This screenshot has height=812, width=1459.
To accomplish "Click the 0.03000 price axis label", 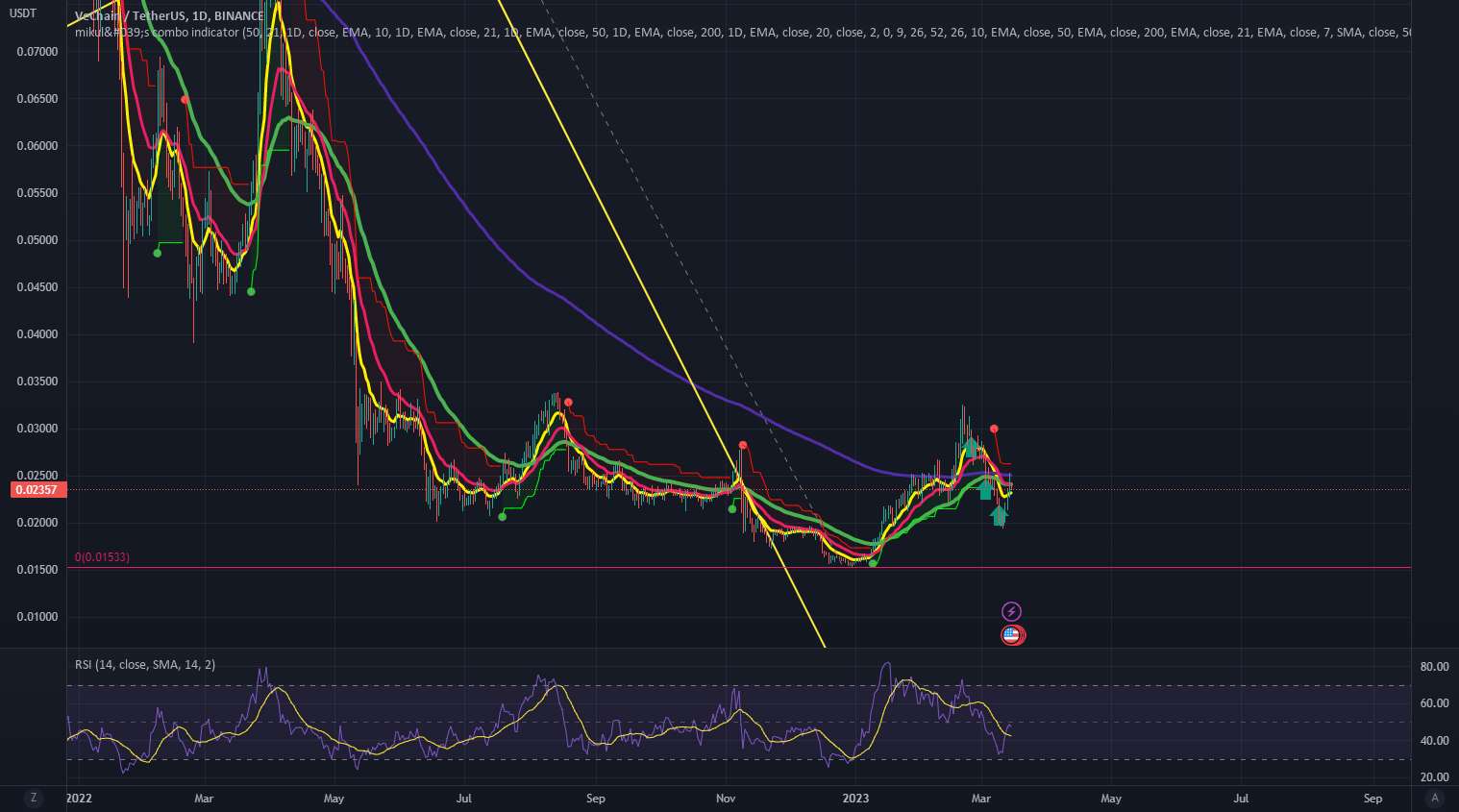I will tap(37, 429).
